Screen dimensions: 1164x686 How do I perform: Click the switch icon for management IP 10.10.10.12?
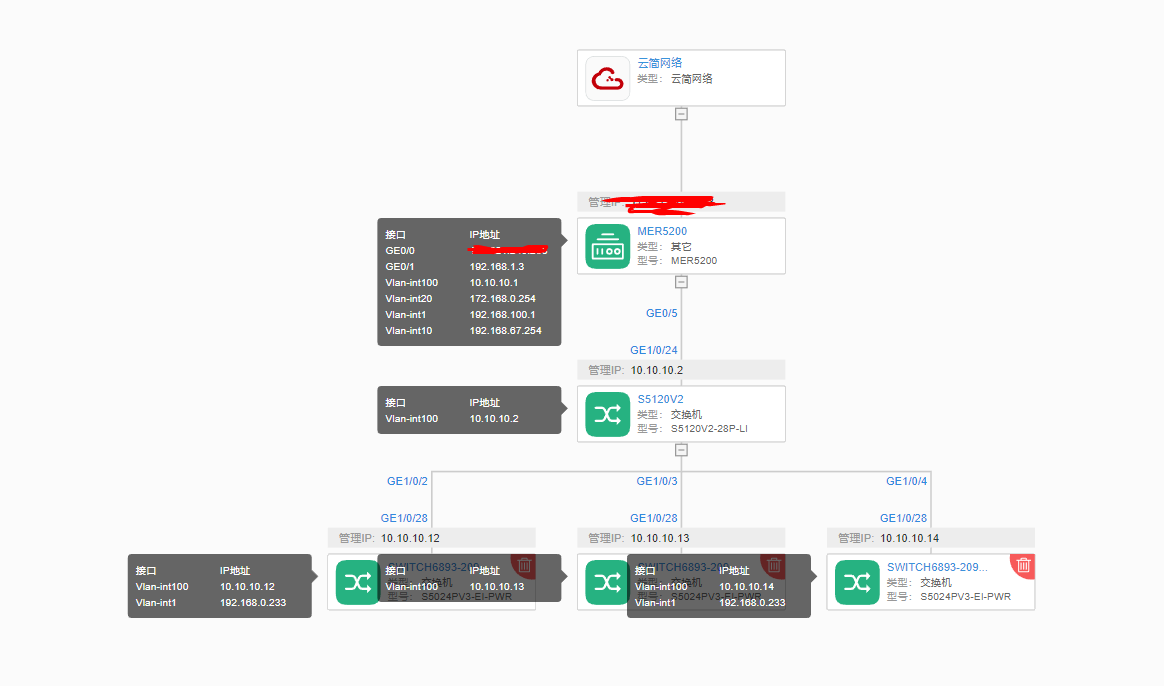358,583
